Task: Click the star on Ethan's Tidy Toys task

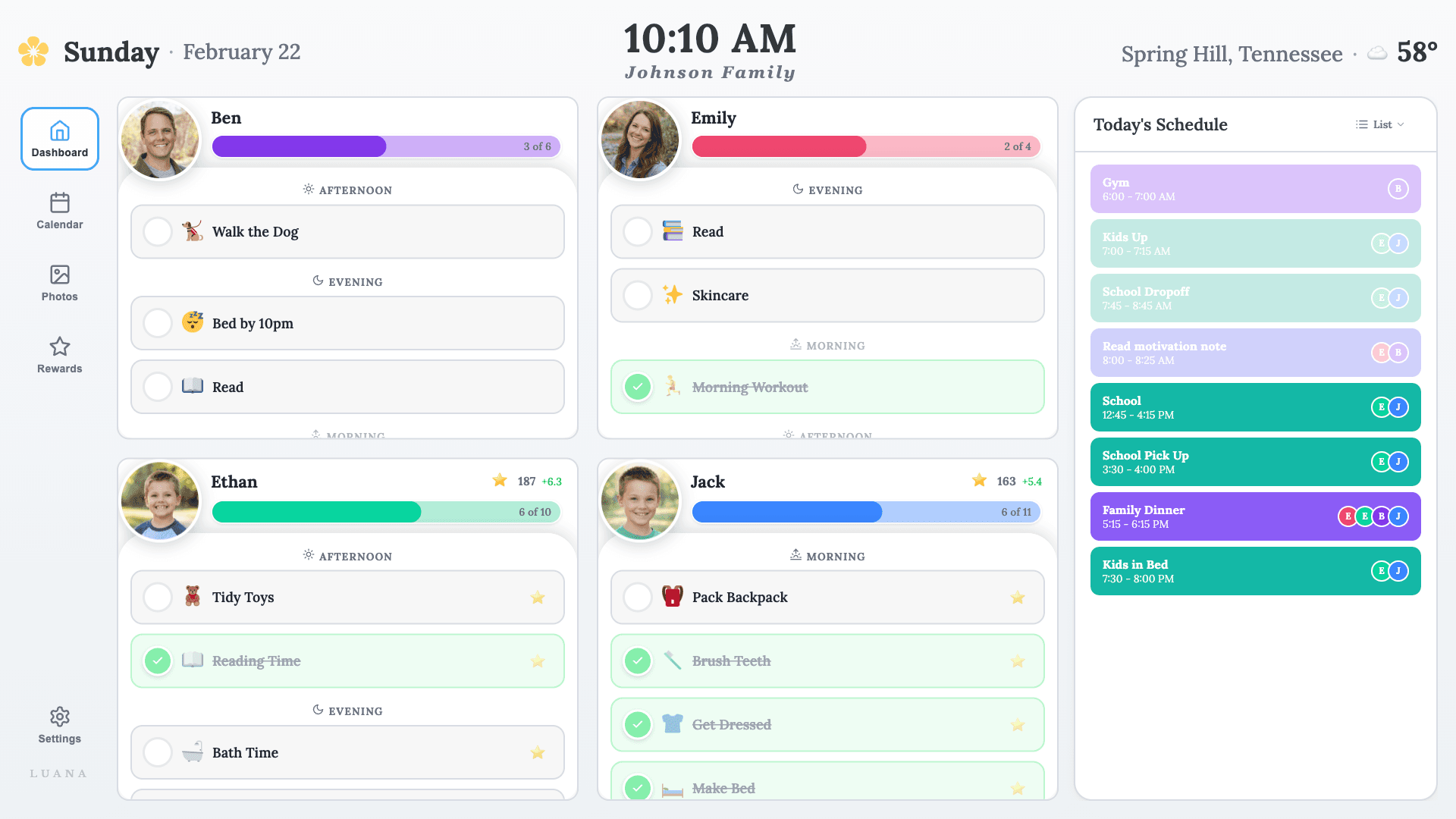Action: click(x=538, y=598)
